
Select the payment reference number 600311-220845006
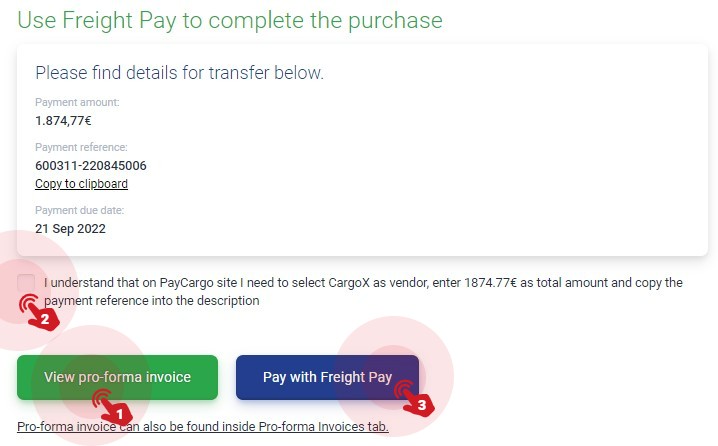coord(91,165)
